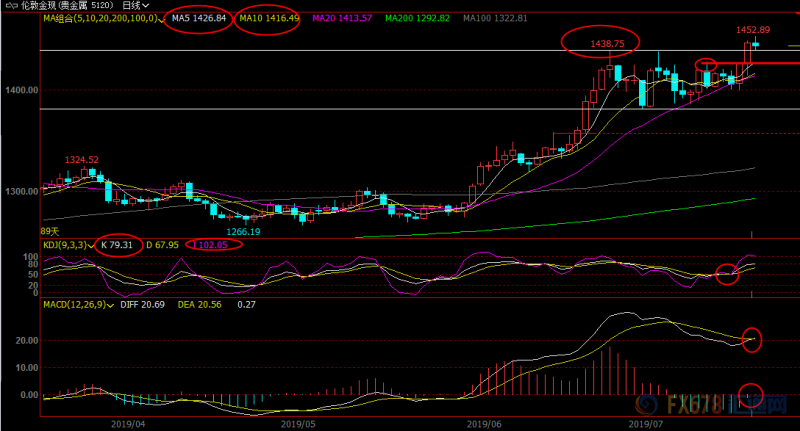Click the 2019/06 date marker
The height and width of the screenshot is (431, 800).
point(484,424)
